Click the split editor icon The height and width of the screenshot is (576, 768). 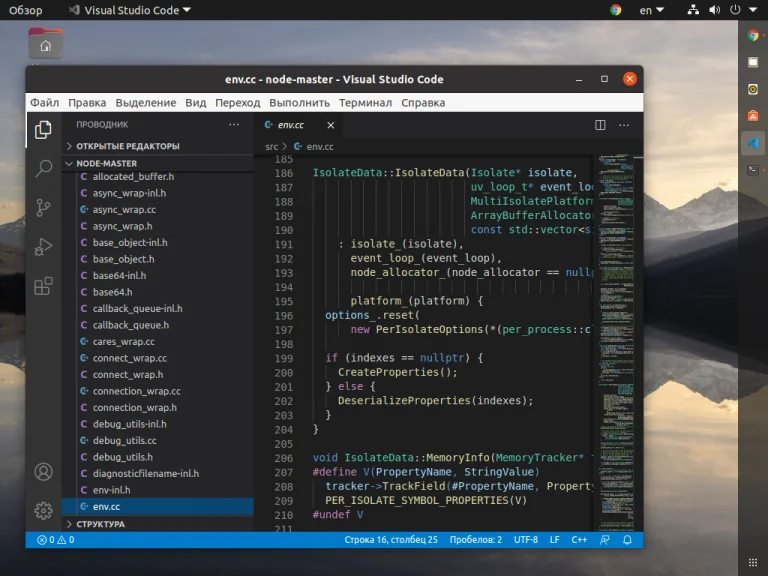pyautogui.click(x=600, y=125)
